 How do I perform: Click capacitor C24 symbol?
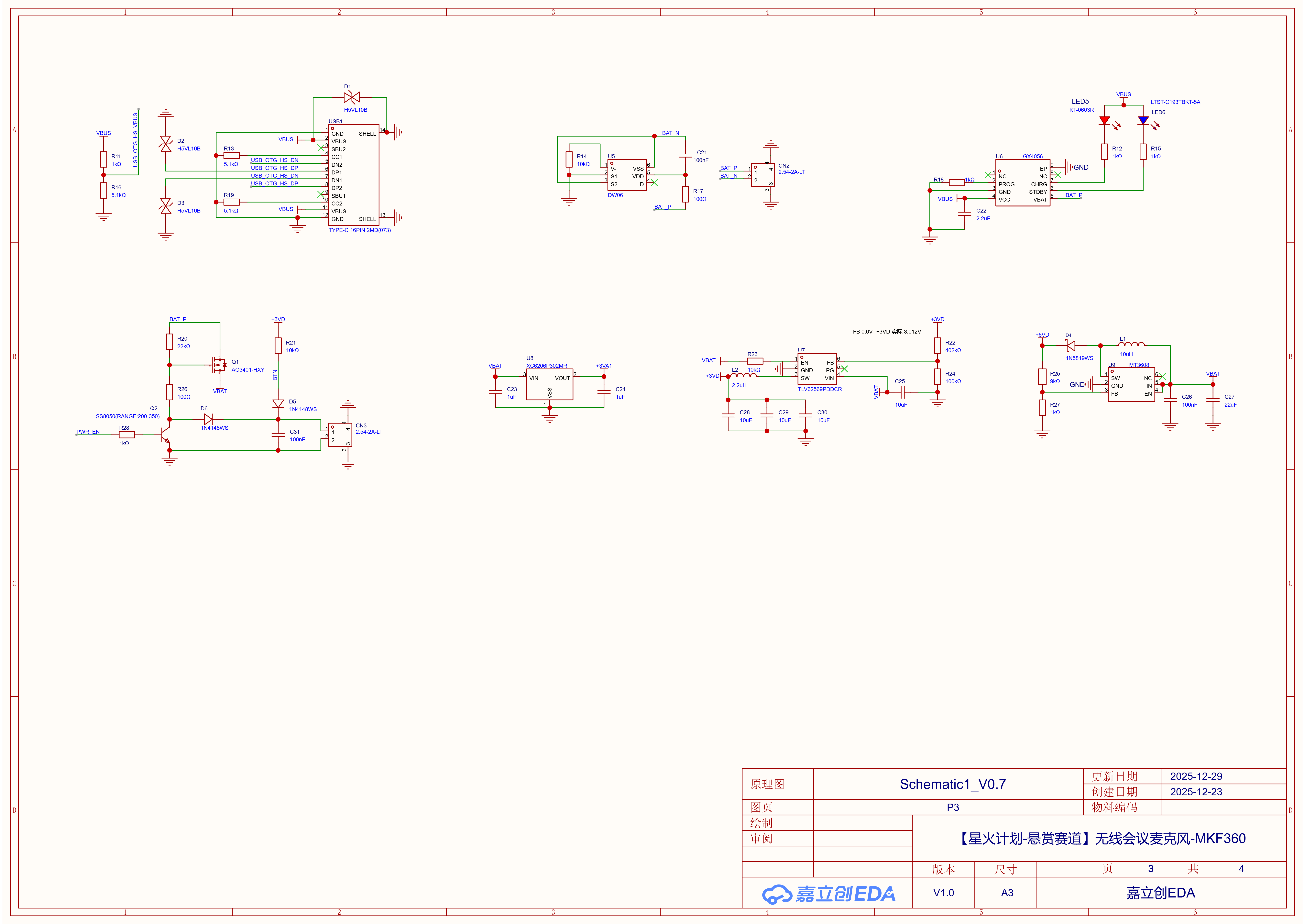pos(604,392)
